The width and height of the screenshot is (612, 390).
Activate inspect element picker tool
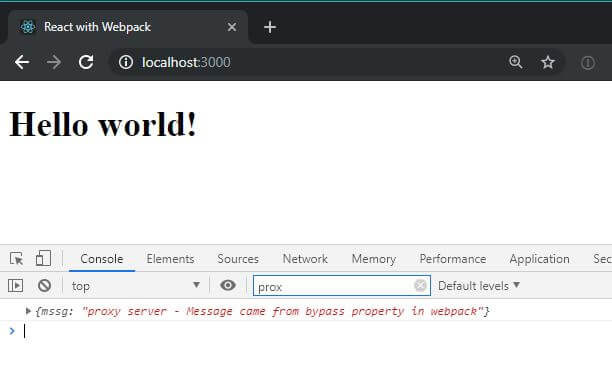tap(16, 258)
